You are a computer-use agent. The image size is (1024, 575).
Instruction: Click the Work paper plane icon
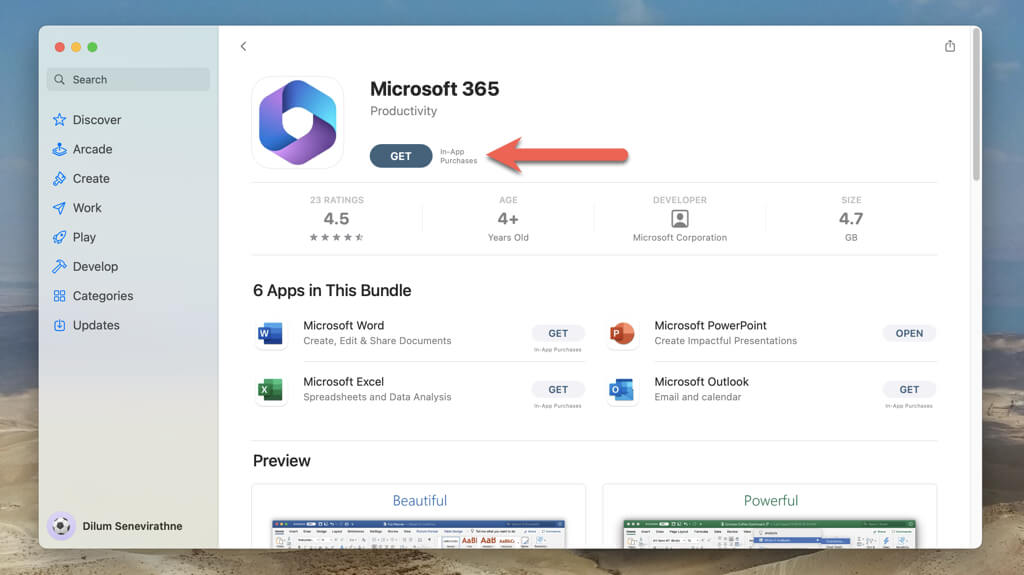pyautogui.click(x=59, y=208)
